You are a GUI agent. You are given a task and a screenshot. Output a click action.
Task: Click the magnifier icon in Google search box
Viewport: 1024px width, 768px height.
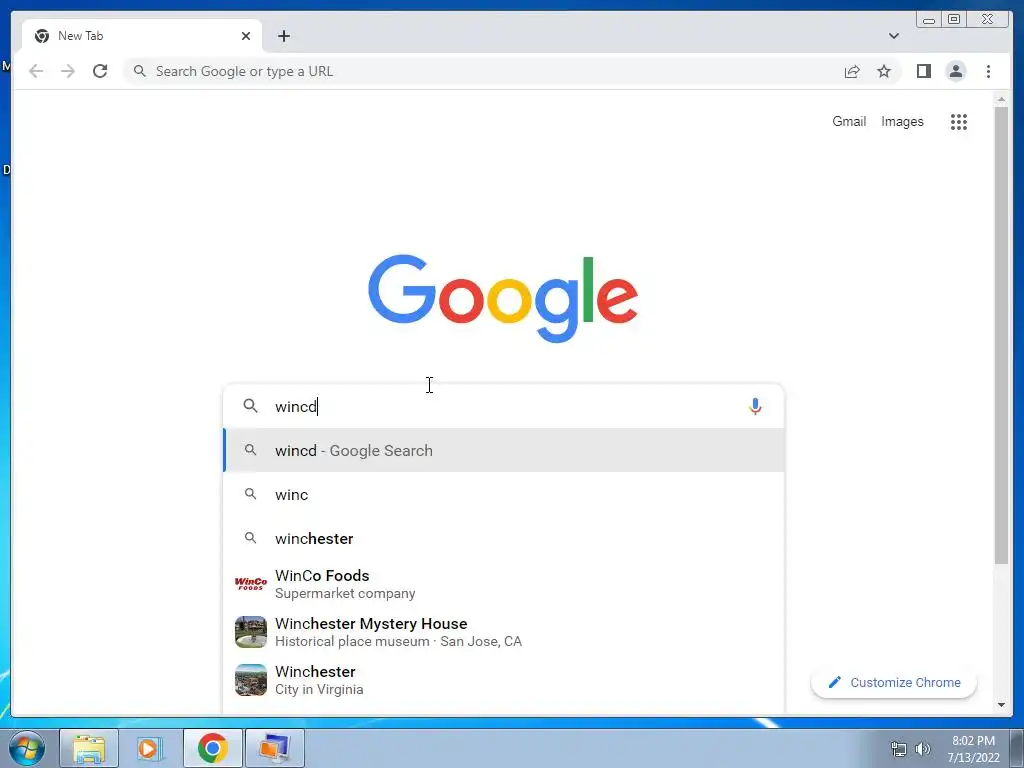250,406
